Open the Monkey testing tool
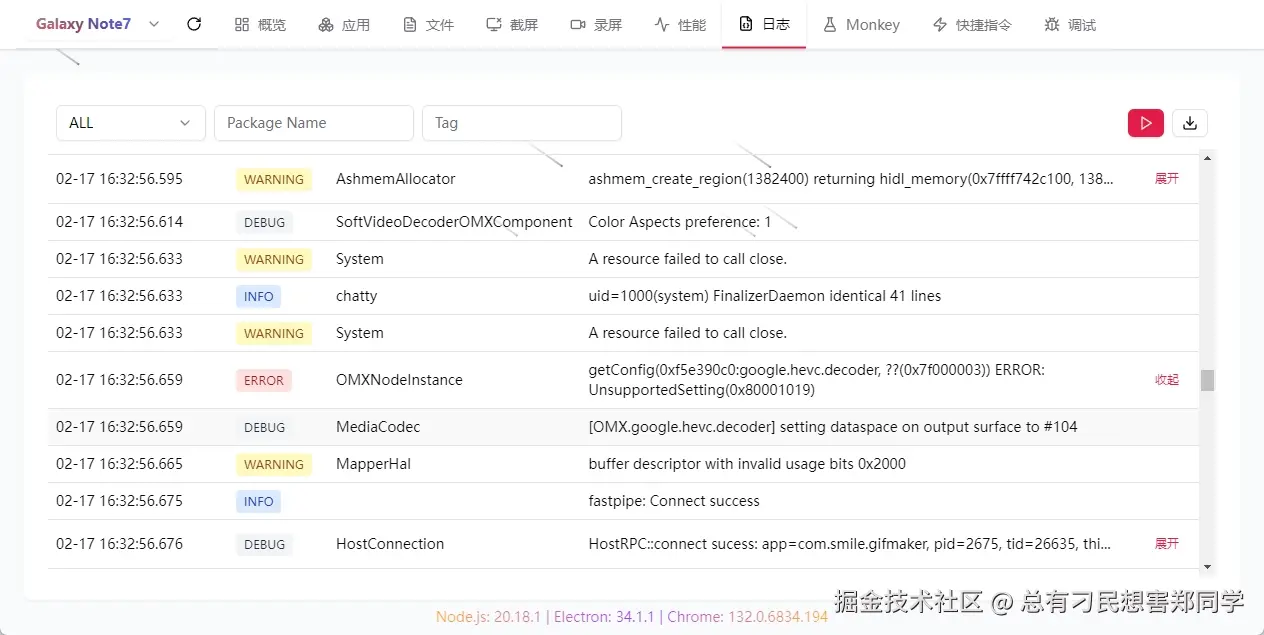The height and width of the screenshot is (635, 1264). [862, 24]
